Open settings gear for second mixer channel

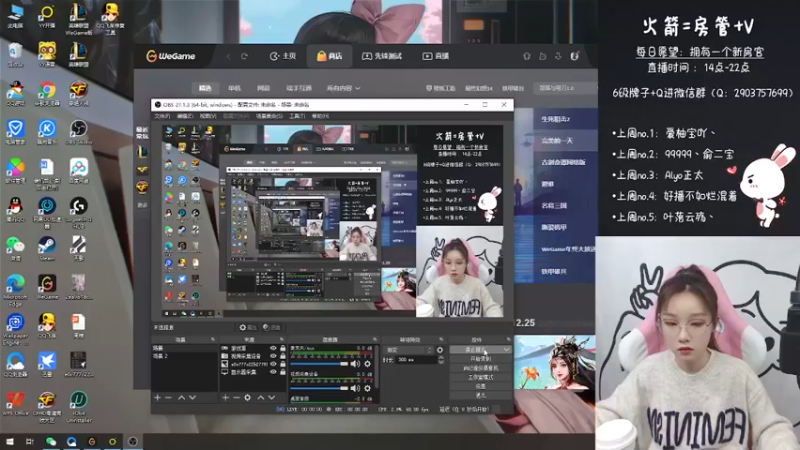coord(367,389)
